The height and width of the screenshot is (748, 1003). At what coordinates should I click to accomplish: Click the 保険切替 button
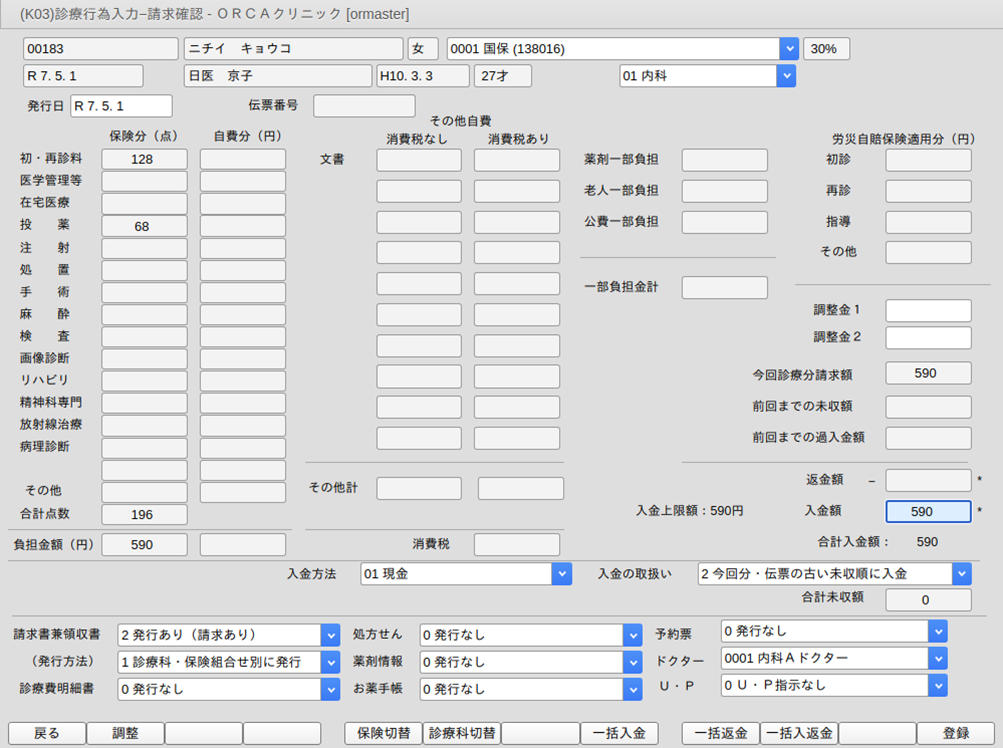pos(383,733)
